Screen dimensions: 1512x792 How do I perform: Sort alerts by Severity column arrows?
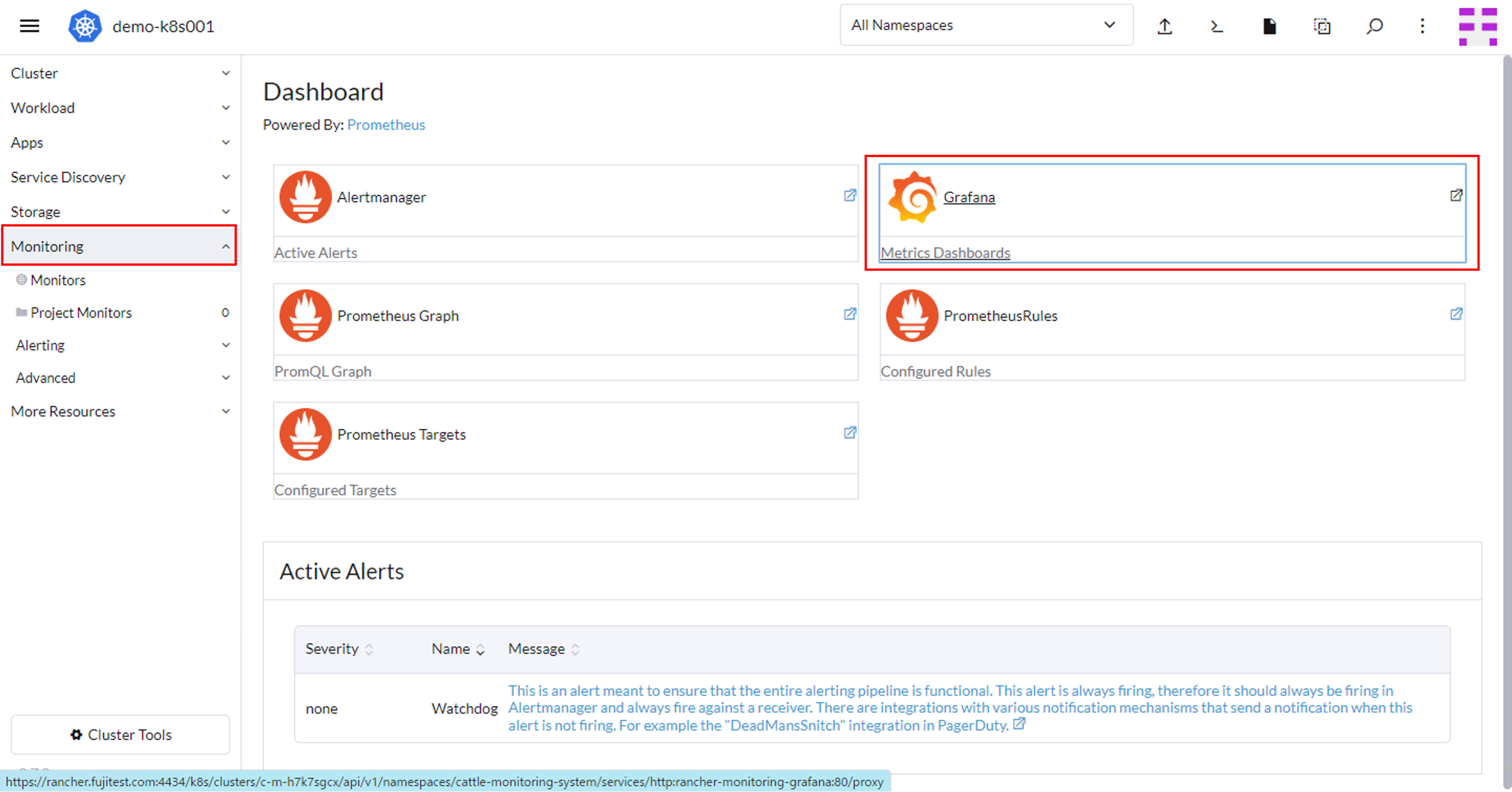369,649
